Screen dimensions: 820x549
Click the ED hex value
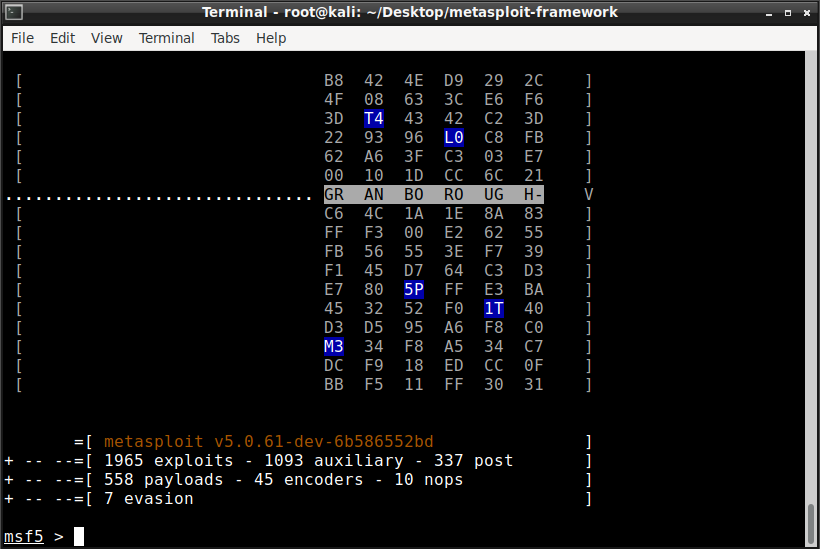click(x=454, y=365)
